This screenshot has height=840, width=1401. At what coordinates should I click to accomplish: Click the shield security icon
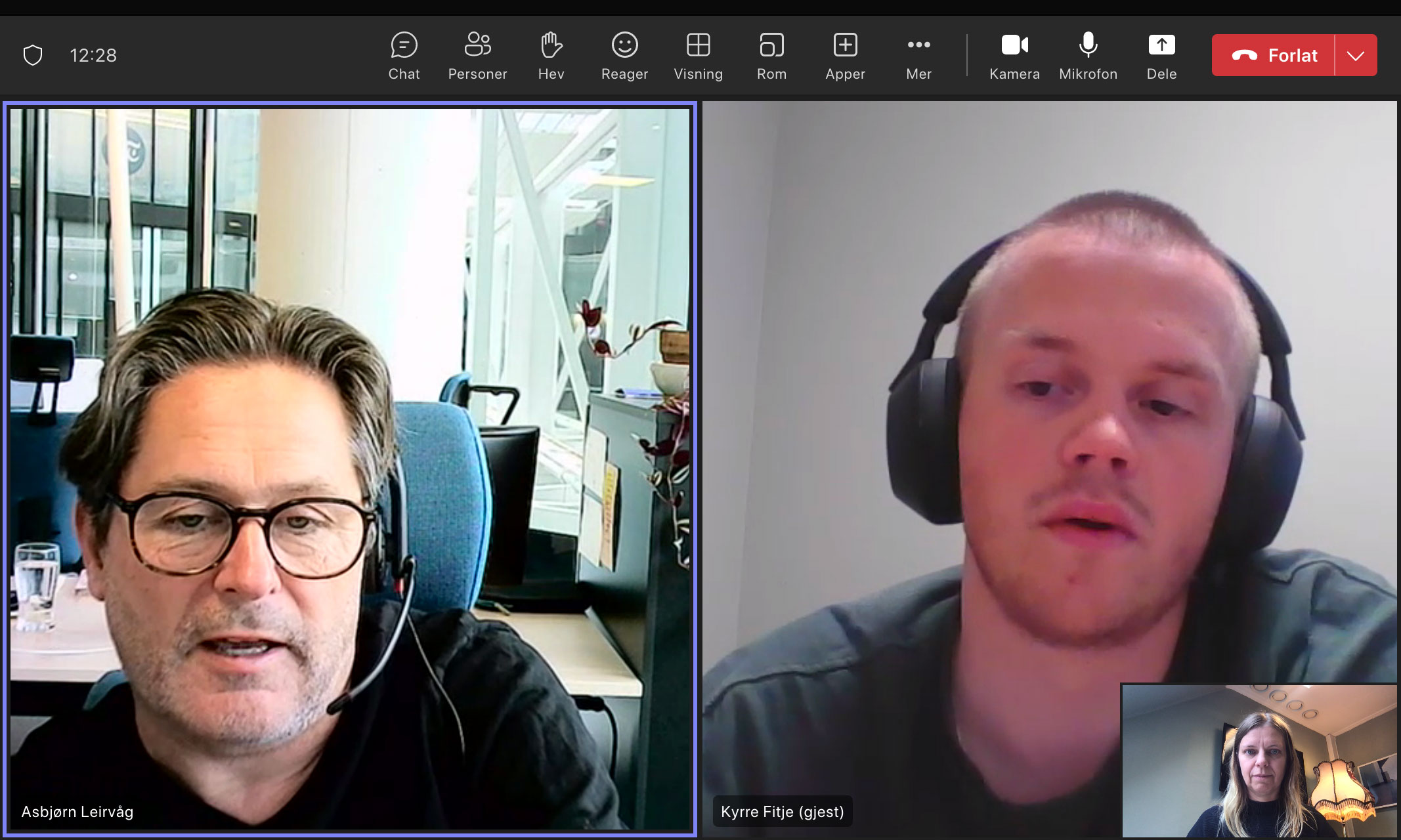[x=33, y=55]
